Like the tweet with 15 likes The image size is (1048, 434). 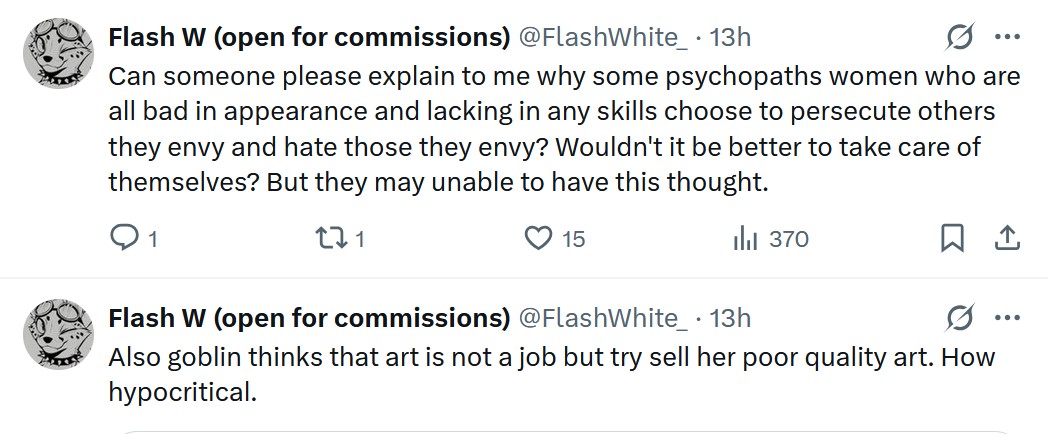tap(540, 238)
